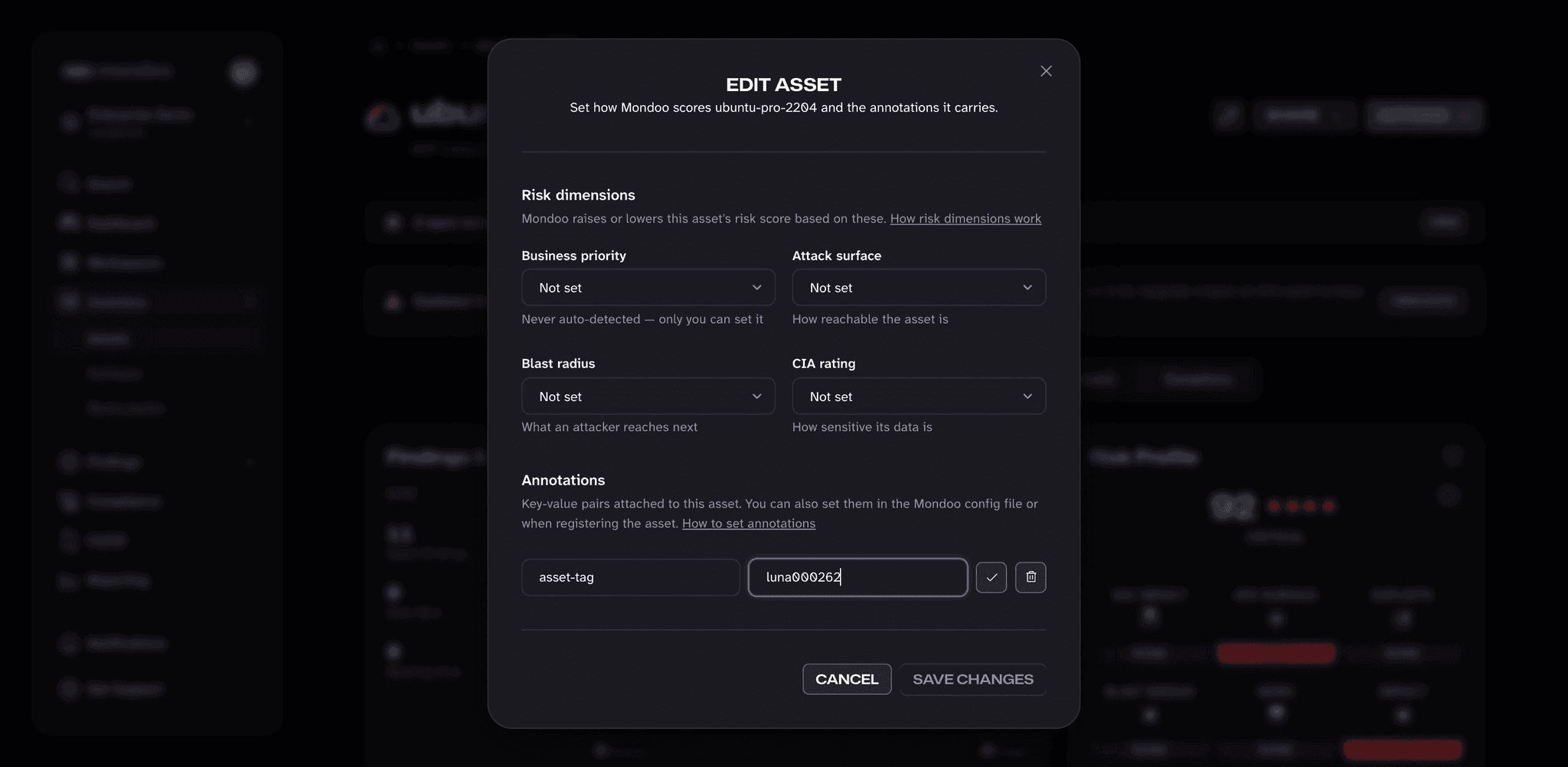Open the CIA rating dropdown
Image resolution: width=1568 pixels, height=767 pixels.
(919, 397)
